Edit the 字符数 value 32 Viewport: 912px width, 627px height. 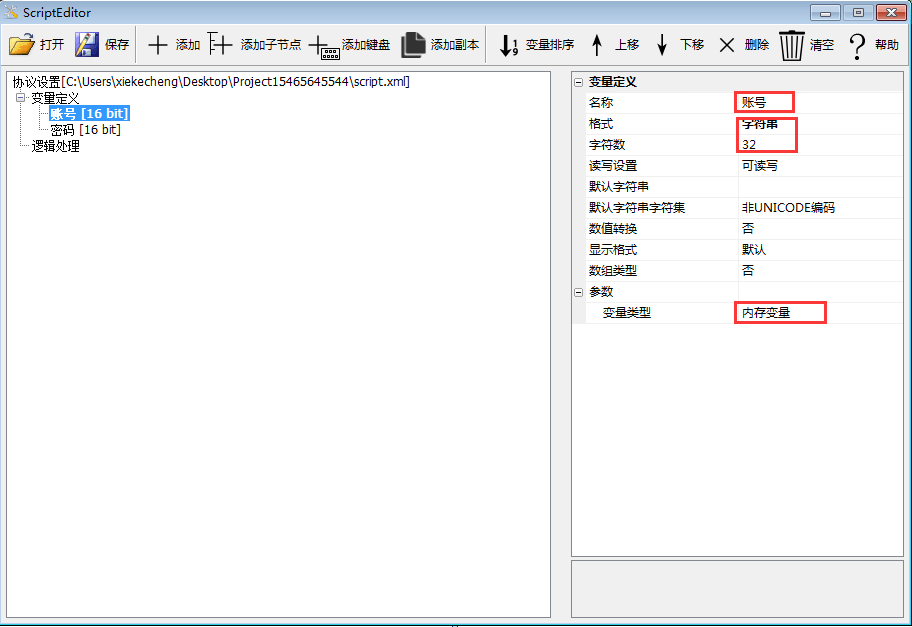click(x=820, y=145)
